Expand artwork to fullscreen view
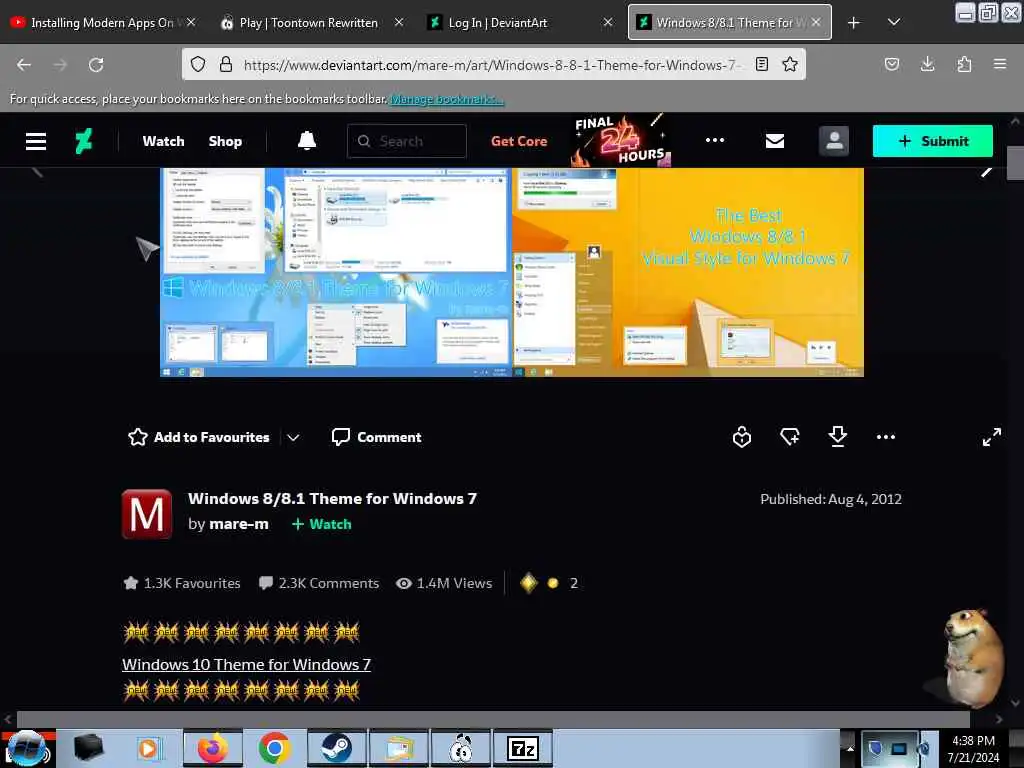Screen dimensions: 1024x768 pos(991,437)
